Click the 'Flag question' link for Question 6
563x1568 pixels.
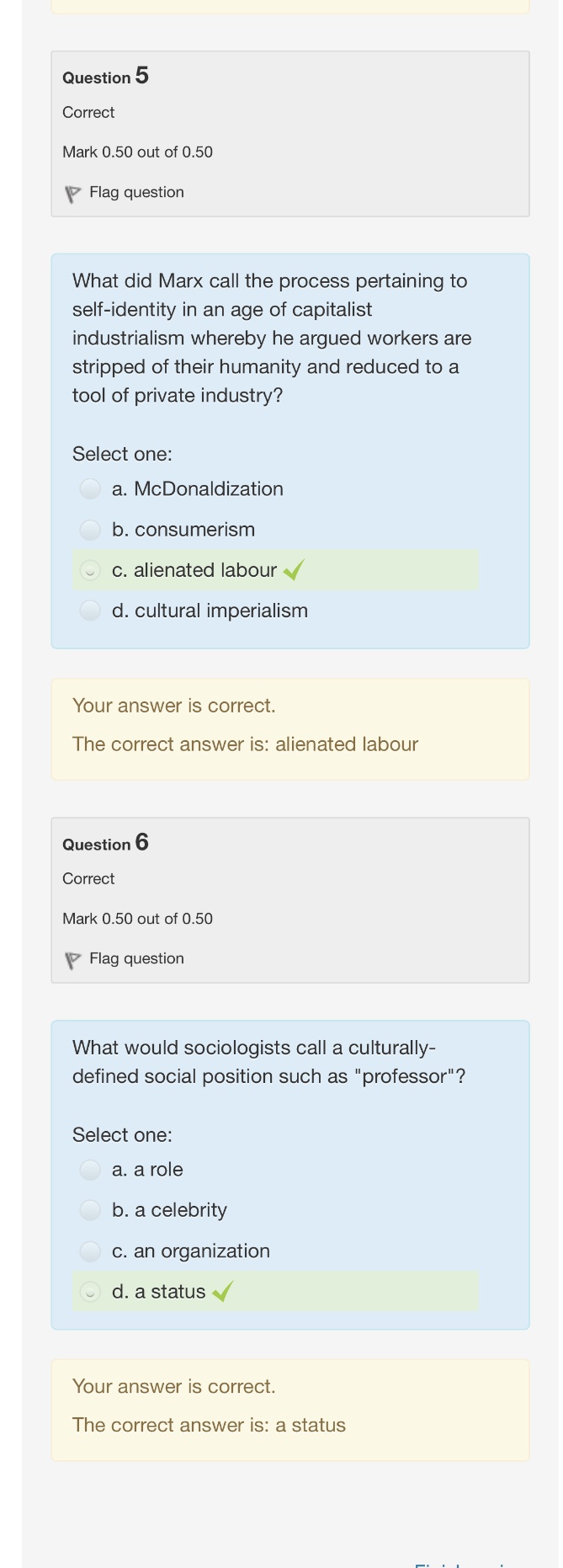[136, 959]
